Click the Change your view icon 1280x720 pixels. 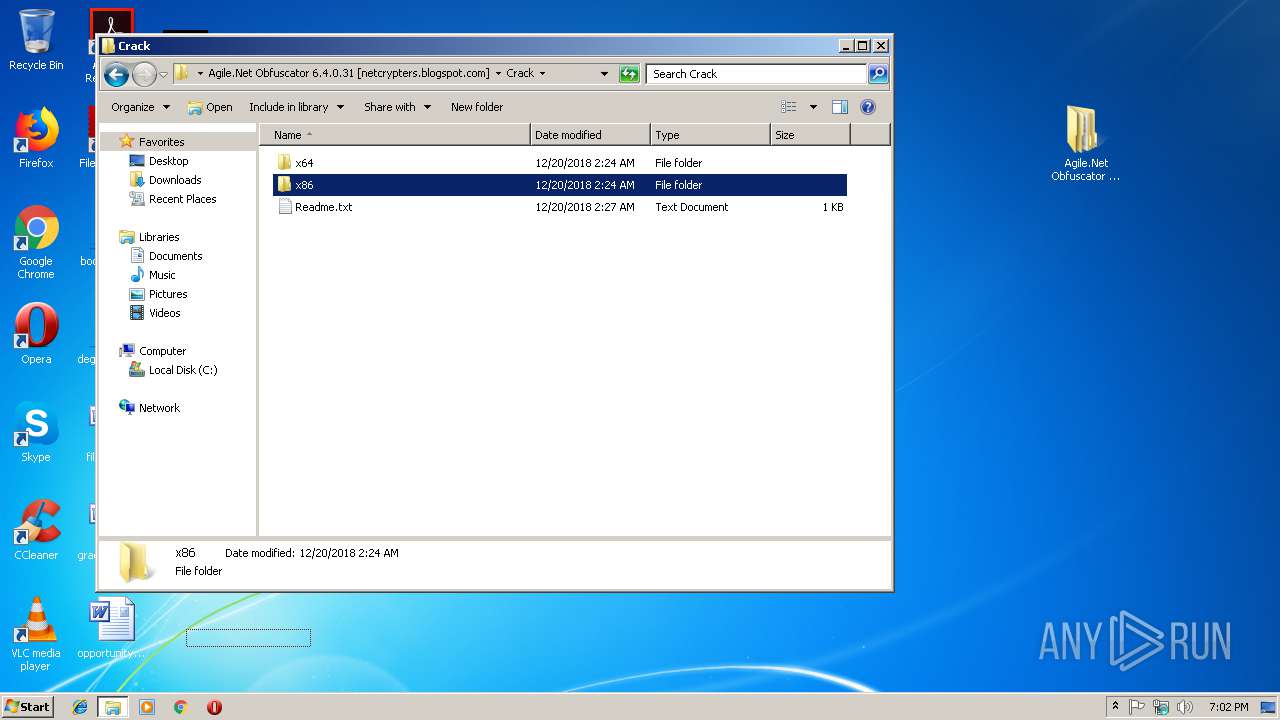tap(789, 107)
